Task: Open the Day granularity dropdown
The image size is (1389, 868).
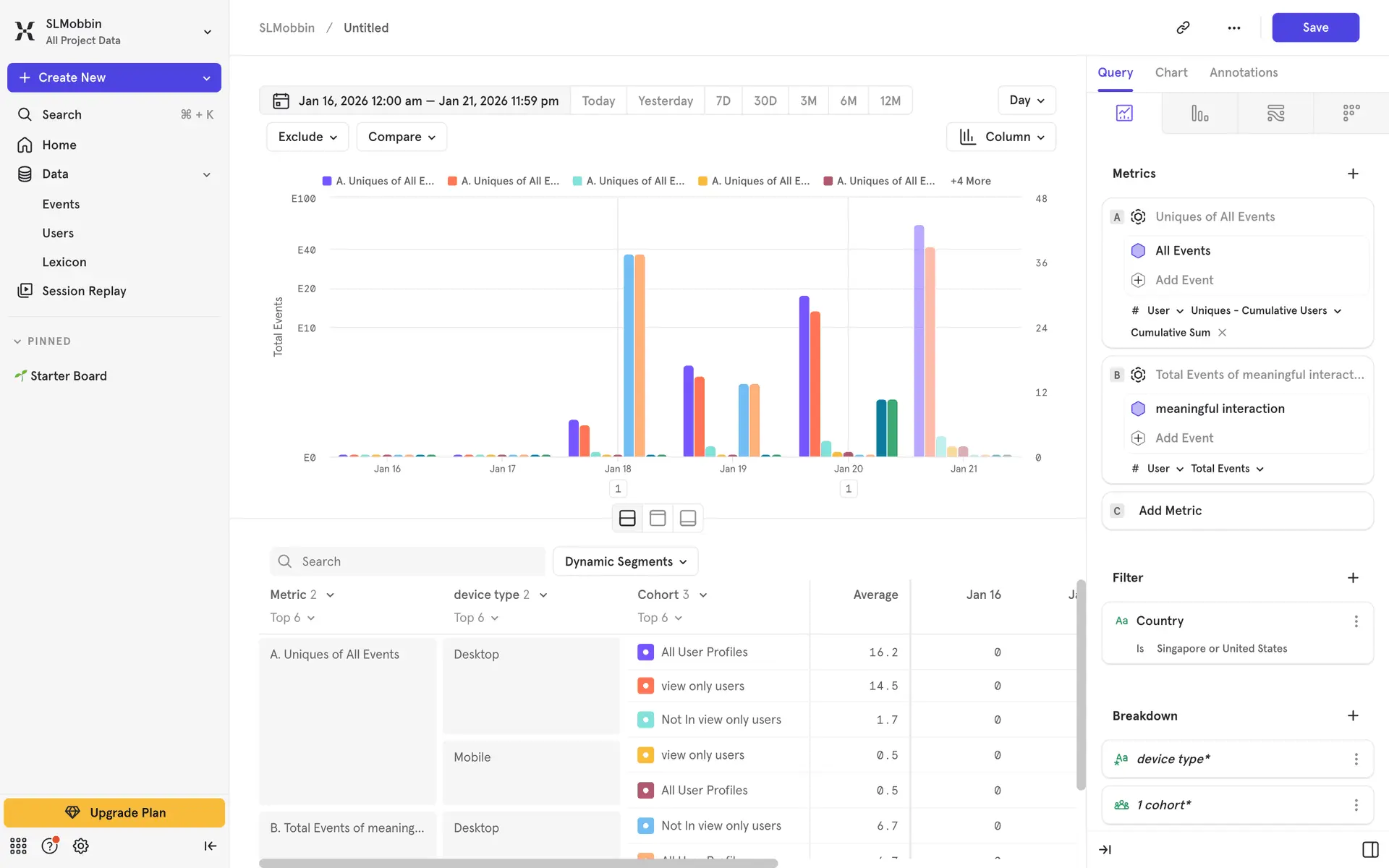Action: [x=1026, y=100]
